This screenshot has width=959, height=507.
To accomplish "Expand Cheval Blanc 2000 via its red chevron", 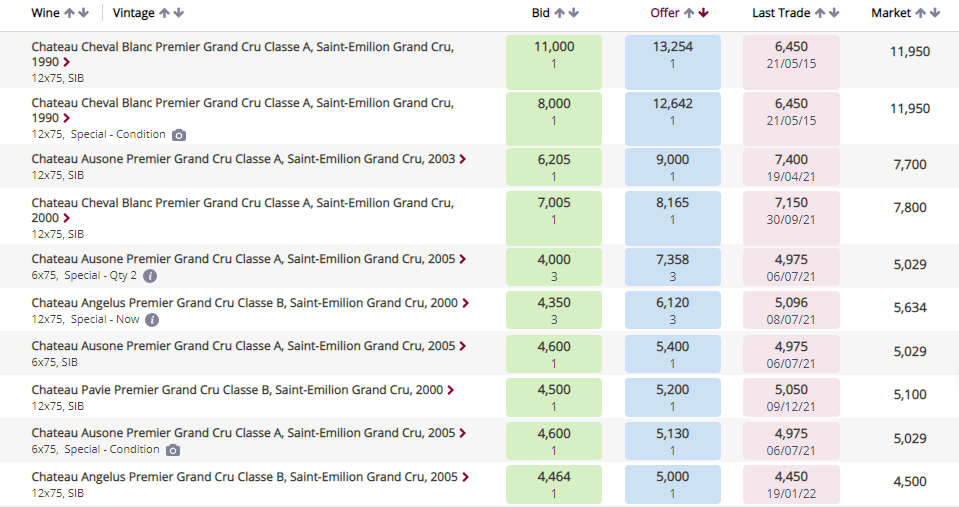I will 67,218.
